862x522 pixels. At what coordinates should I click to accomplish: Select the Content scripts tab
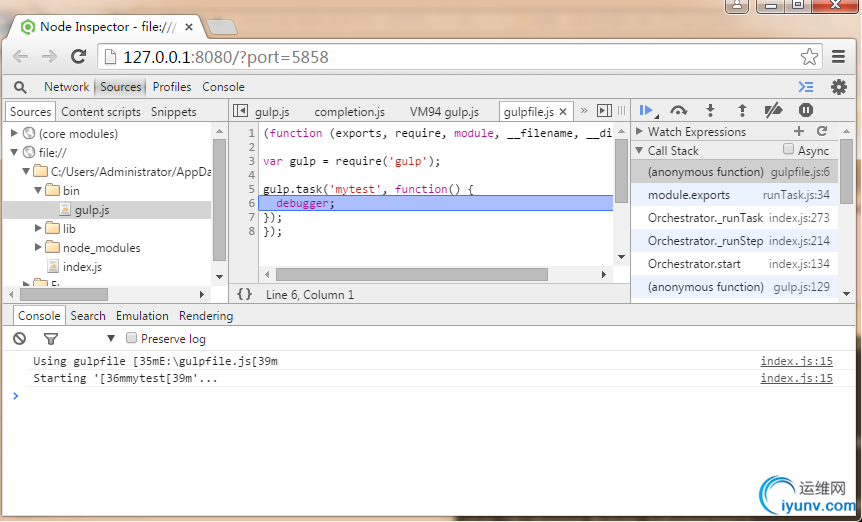pyautogui.click(x=101, y=112)
